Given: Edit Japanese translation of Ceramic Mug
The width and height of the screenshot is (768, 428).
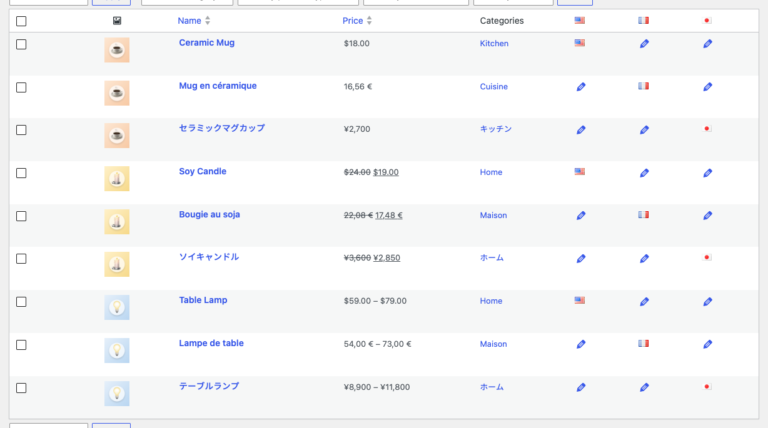Looking at the screenshot, I should pyautogui.click(x=707, y=44).
